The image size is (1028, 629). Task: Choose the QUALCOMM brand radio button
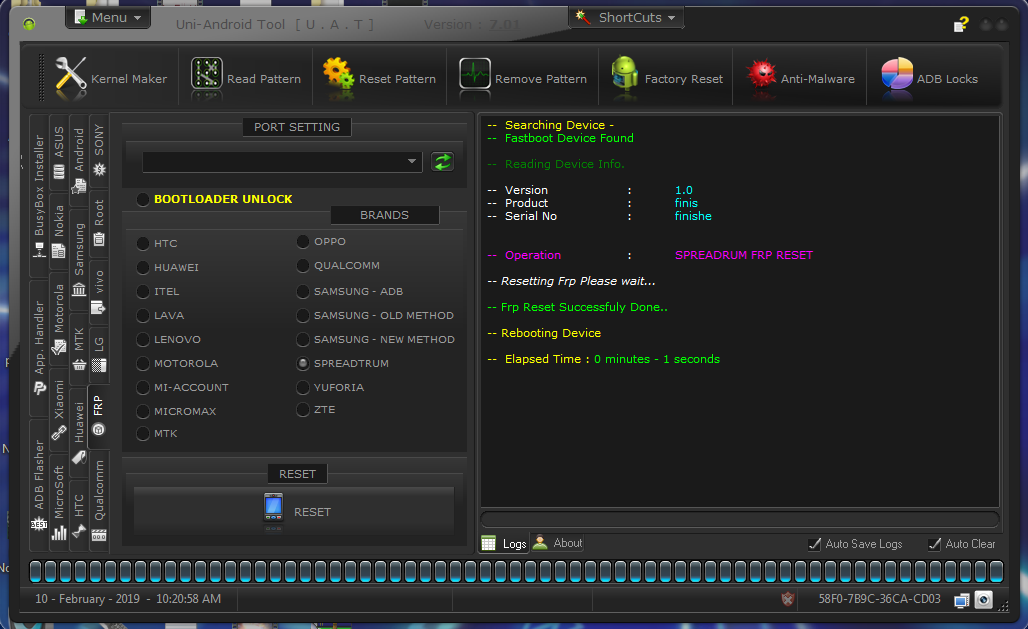click(x=338, y=266)
